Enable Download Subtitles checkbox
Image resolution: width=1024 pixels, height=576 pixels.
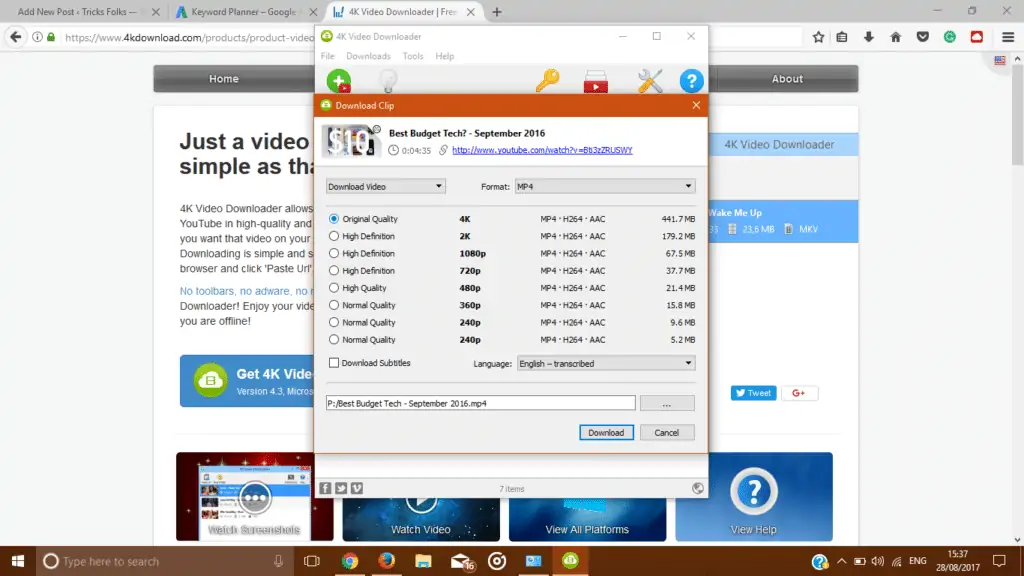[x=334, y=363]
